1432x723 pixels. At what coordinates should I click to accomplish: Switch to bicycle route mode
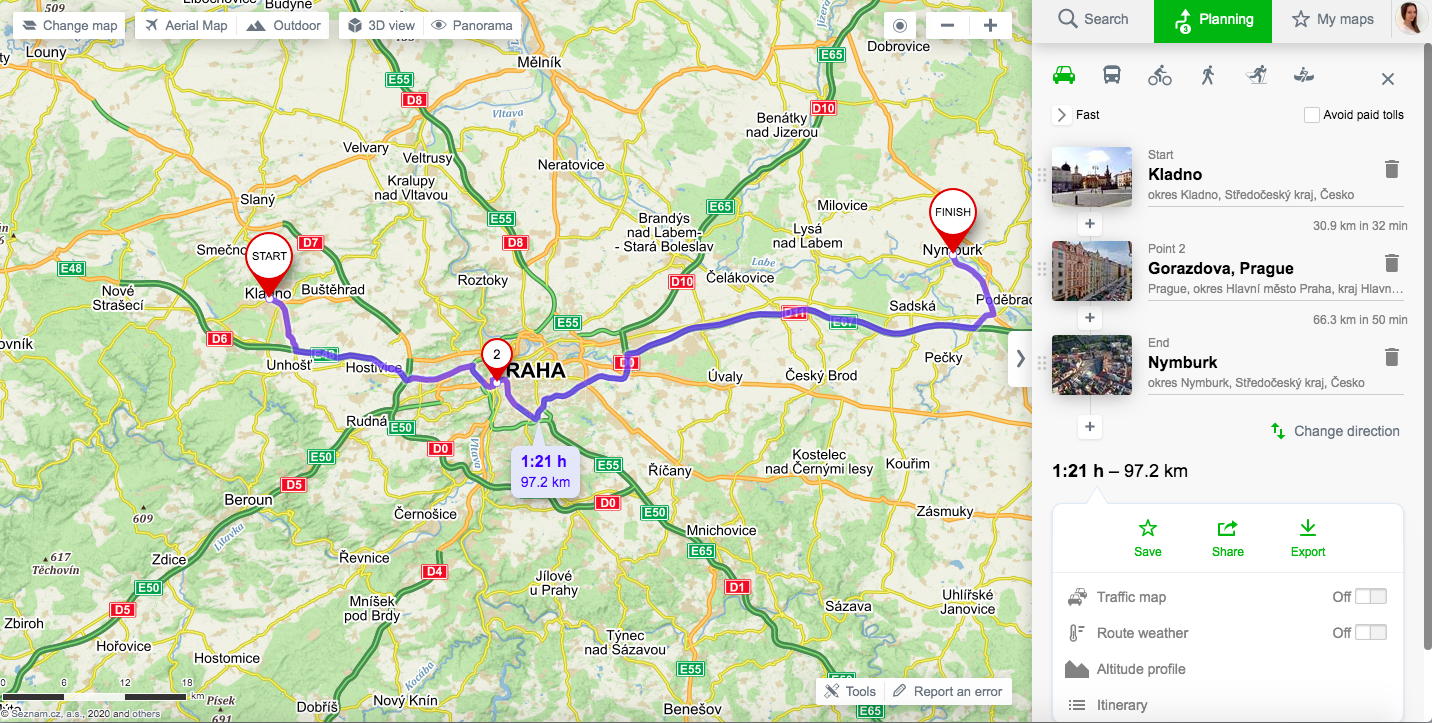pos(1159,75)
